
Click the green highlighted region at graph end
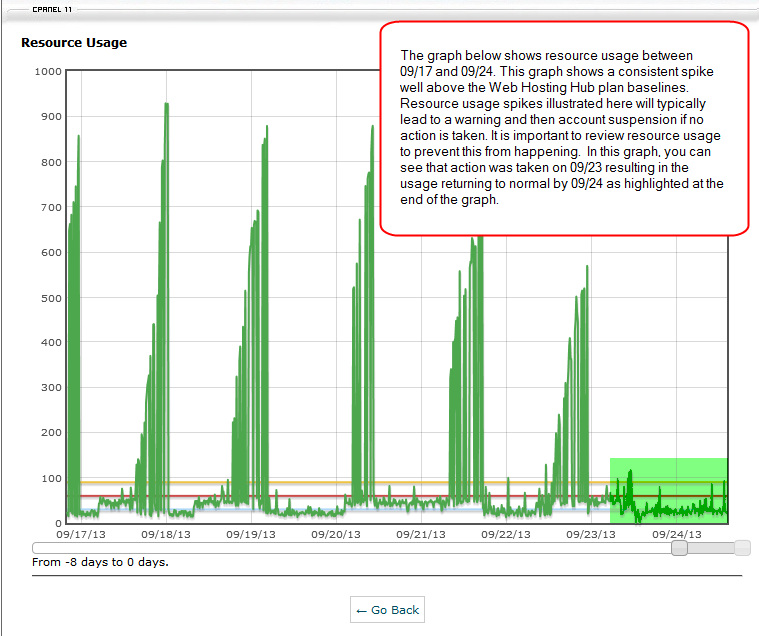tap(668, 490)
